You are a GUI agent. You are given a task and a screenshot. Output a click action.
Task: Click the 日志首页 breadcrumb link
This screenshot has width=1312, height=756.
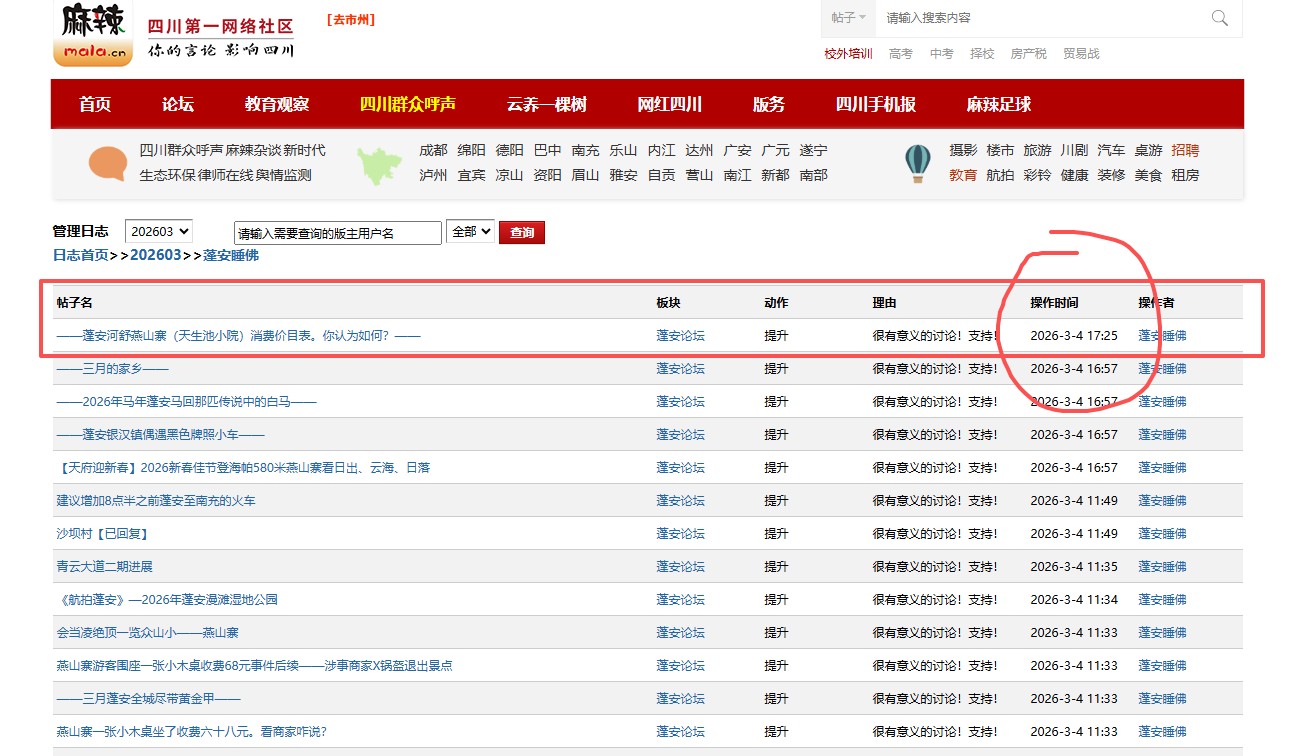coord(80,255)
